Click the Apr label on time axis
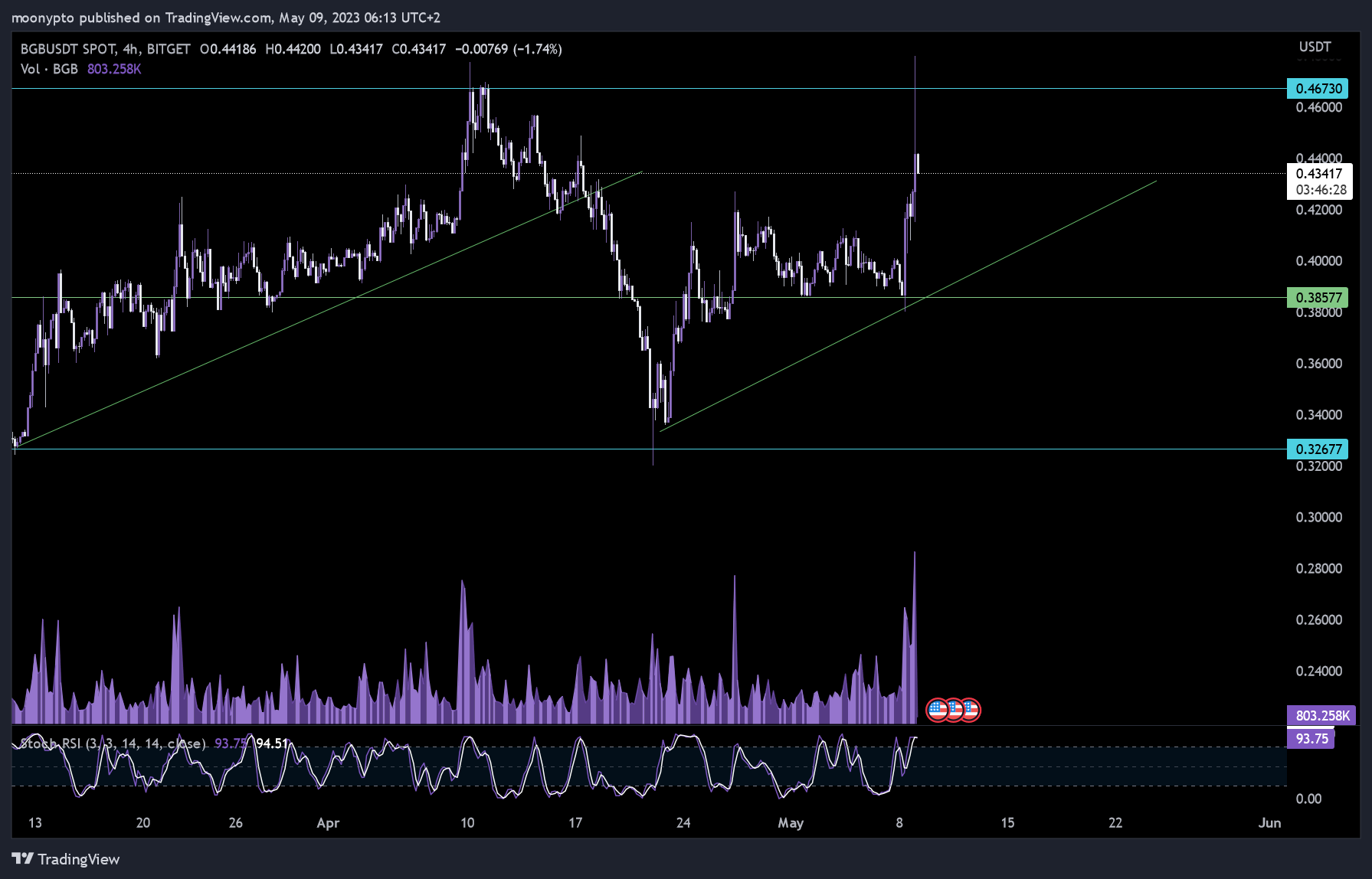The height and width of the screenshot is (879, 1372). 328,823
